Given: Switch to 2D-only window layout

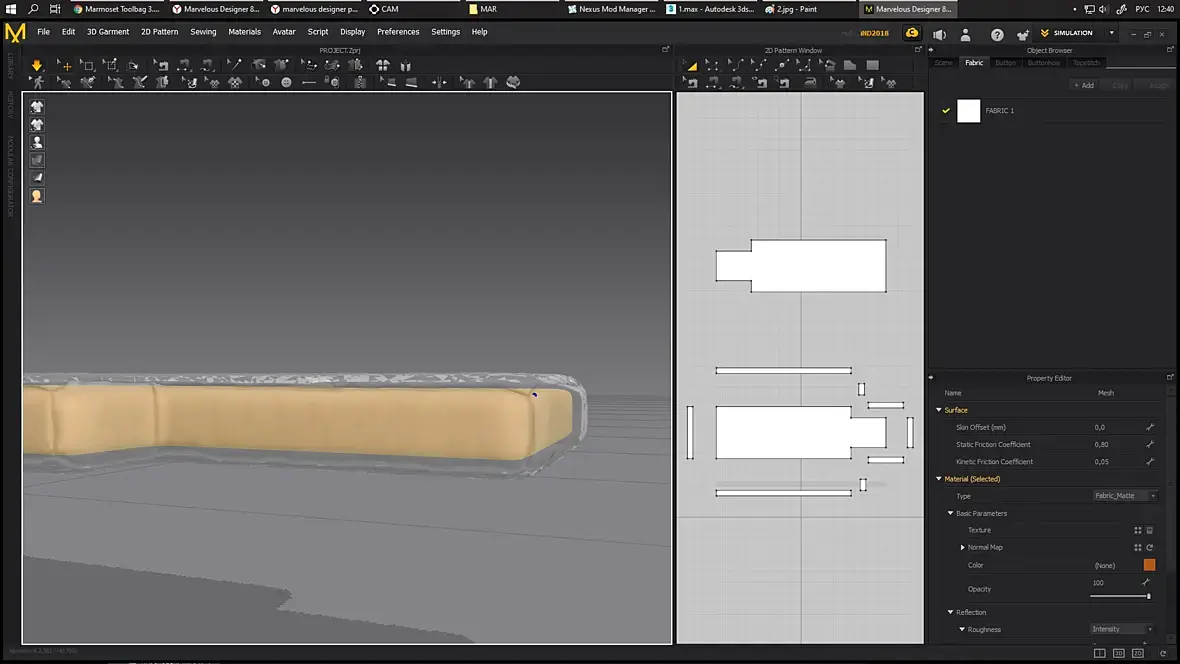Looking at the screenshot, I should click(1137, 653).
